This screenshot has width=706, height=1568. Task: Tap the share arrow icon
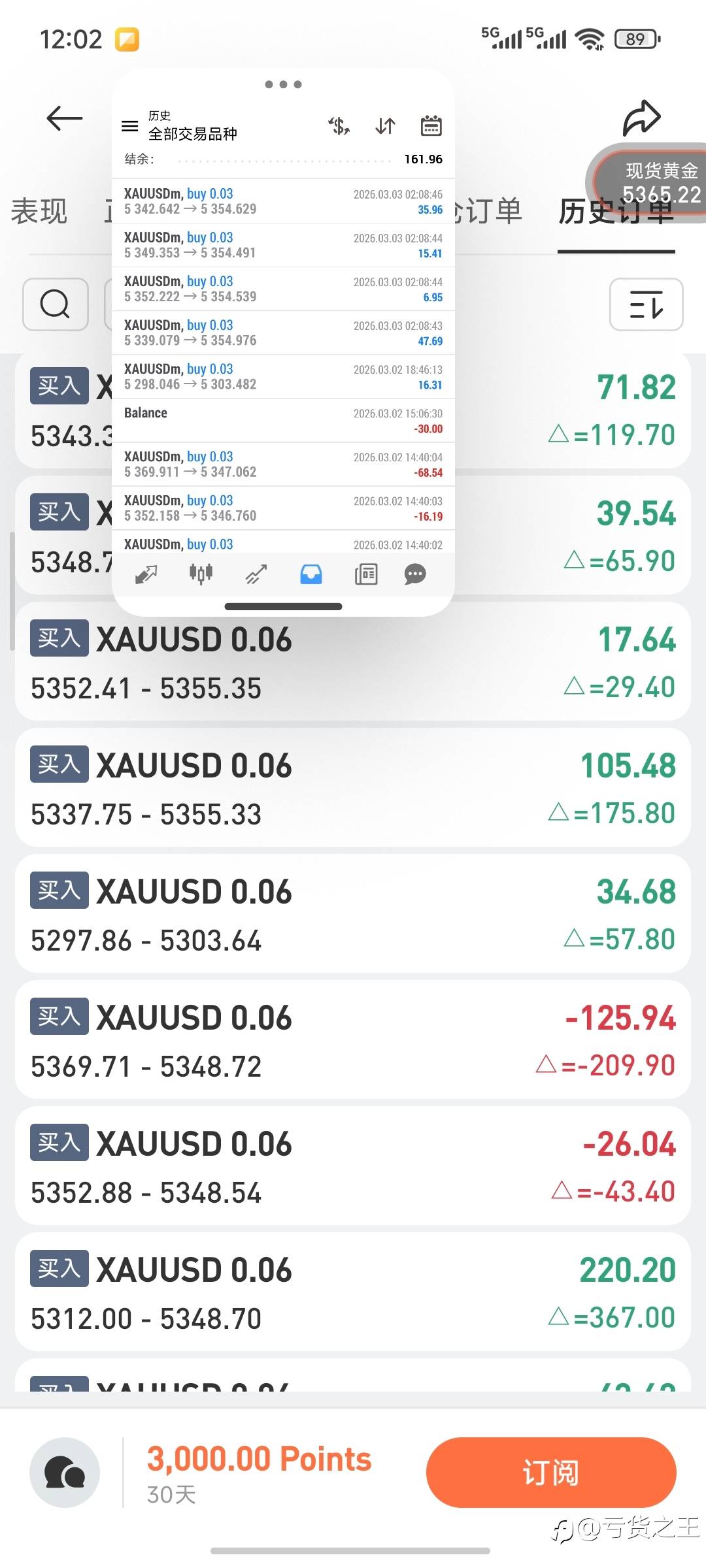(x=641, y=118)
